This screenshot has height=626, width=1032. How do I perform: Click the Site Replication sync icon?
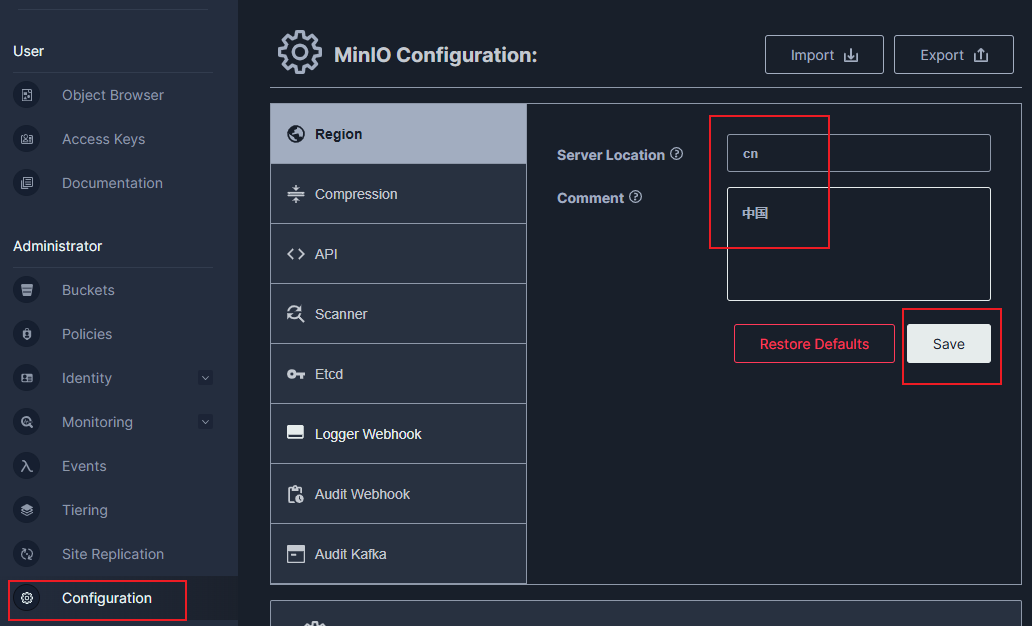[x=27, y=554]
